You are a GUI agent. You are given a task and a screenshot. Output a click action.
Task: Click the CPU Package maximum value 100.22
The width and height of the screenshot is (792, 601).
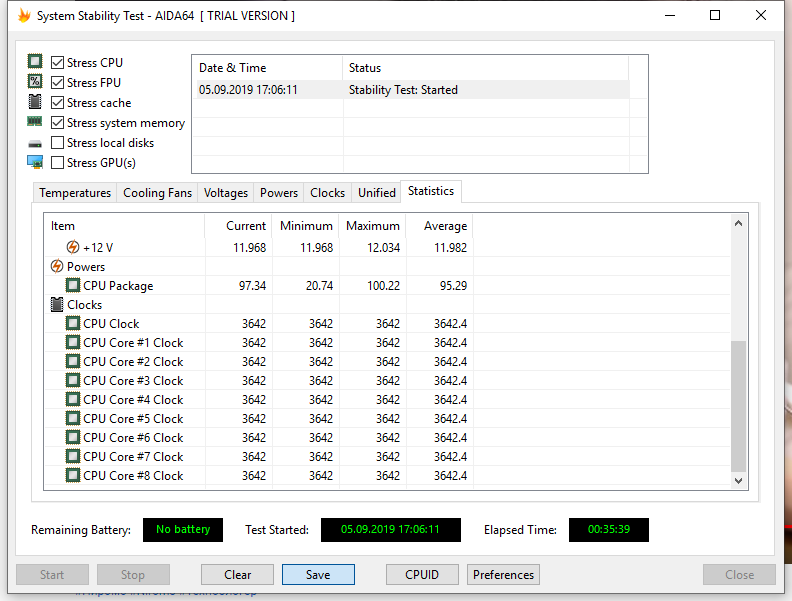[383, 286]
